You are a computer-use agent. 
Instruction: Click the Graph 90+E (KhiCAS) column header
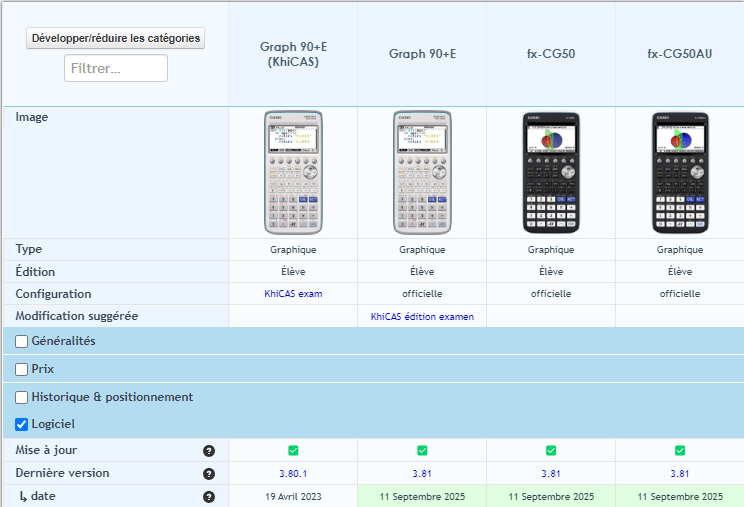coord(293,54)
